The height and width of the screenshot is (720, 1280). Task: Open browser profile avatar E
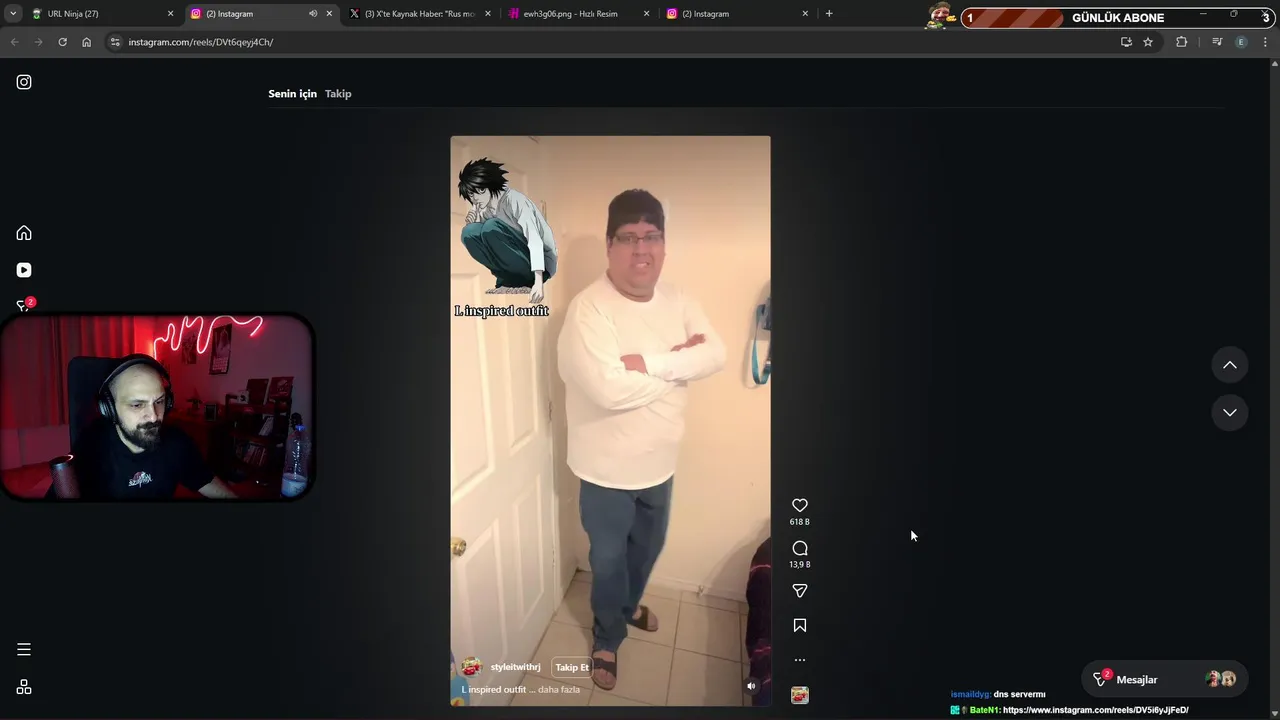pos(1242,42)
